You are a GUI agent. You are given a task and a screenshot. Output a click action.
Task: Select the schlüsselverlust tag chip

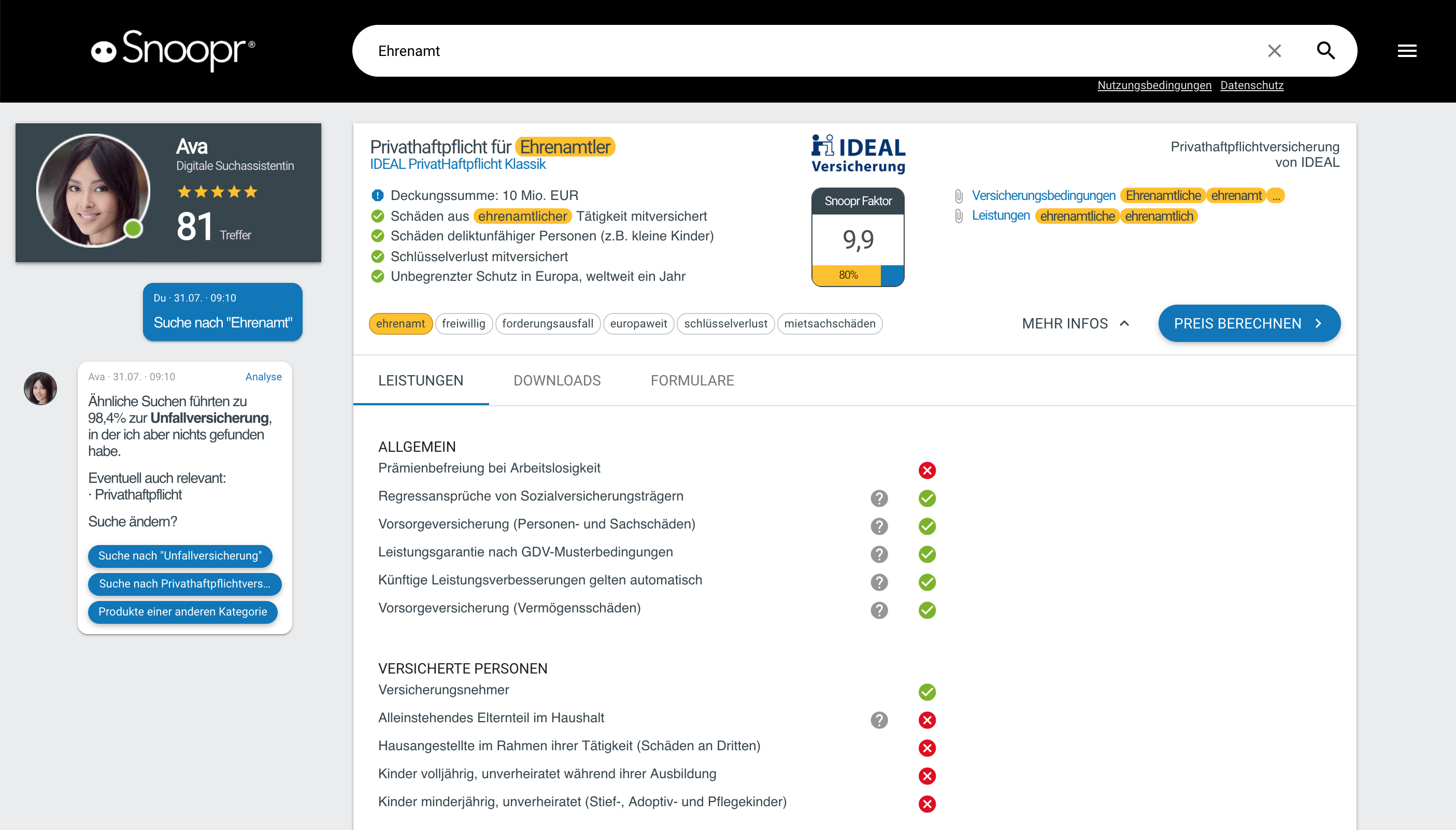coord(725,323)
